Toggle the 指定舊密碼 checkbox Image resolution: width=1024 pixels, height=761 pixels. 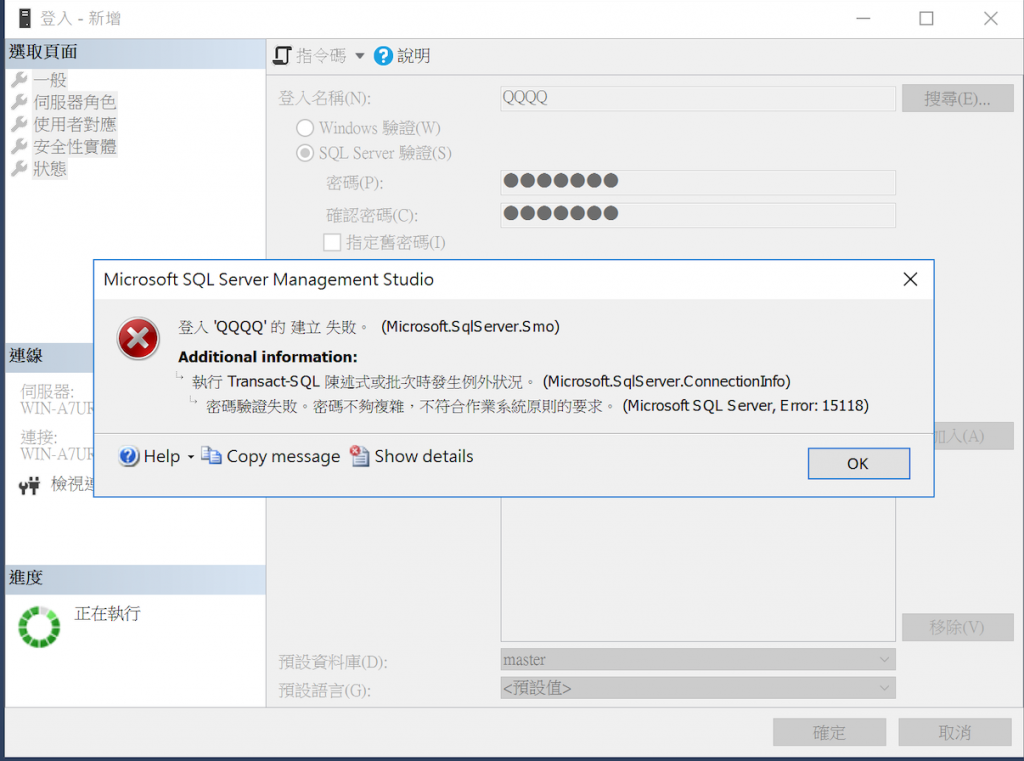click(332, 242)
